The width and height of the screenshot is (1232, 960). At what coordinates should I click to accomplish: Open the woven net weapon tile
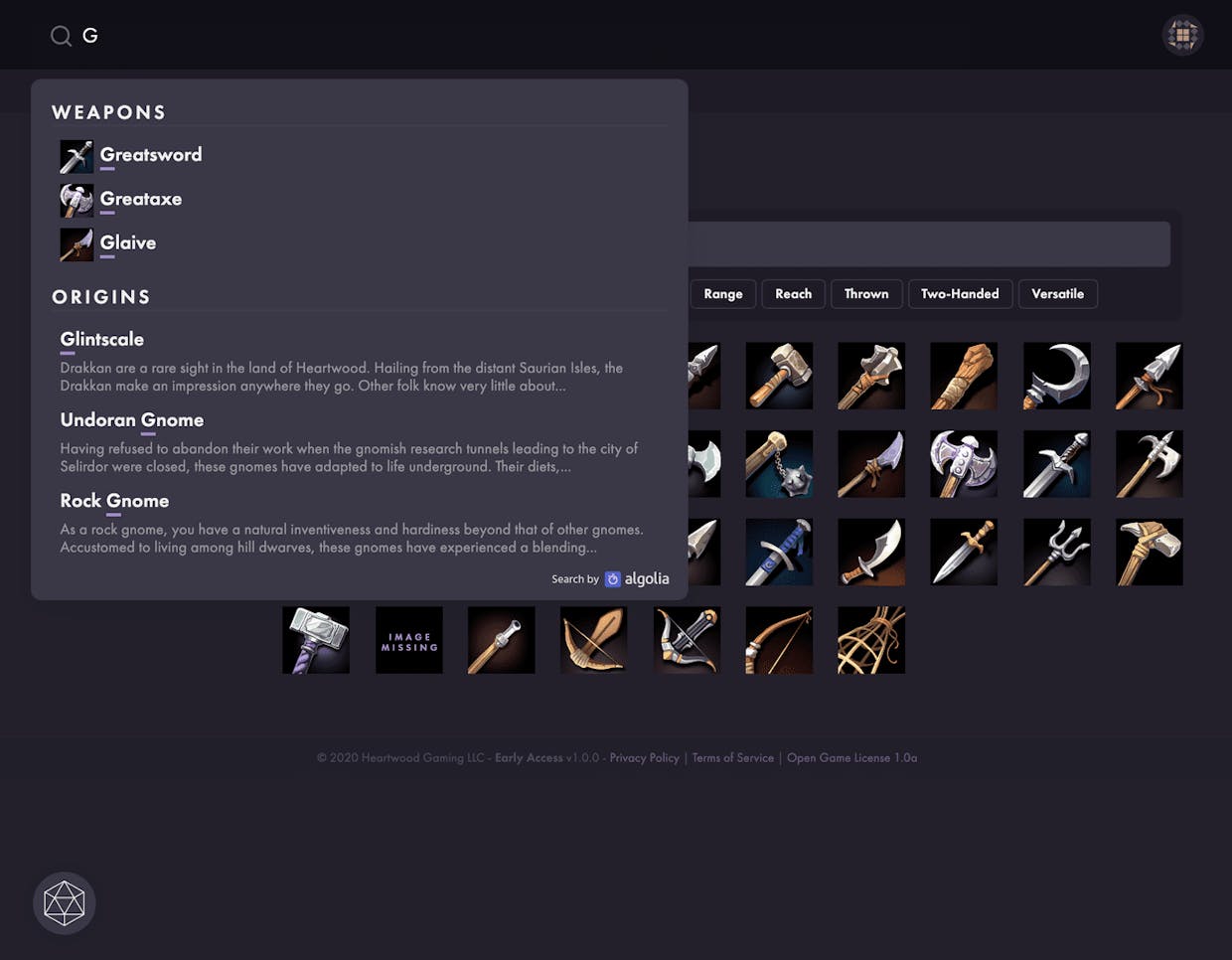(871, 640)
